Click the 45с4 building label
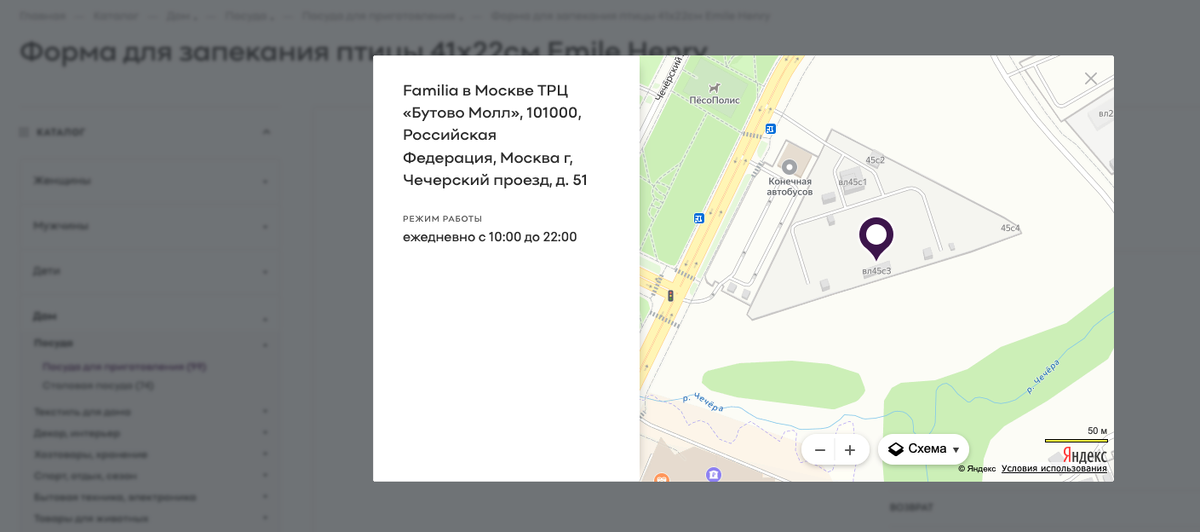Image resolution: width=1200 pixels, height=532 pixels. (1010, 229)
